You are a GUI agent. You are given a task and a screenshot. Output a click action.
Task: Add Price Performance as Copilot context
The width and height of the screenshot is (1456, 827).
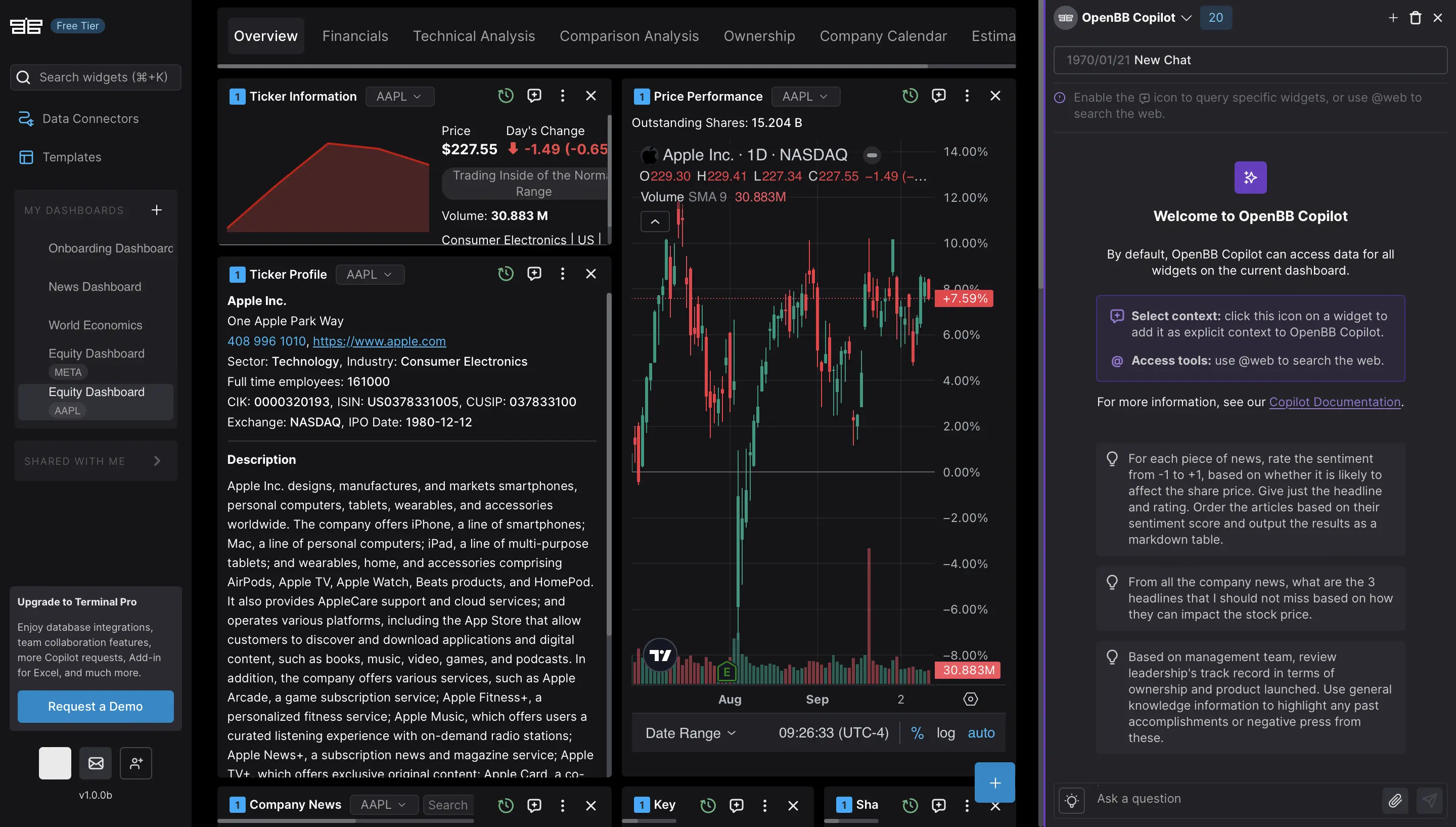point(939,96)
